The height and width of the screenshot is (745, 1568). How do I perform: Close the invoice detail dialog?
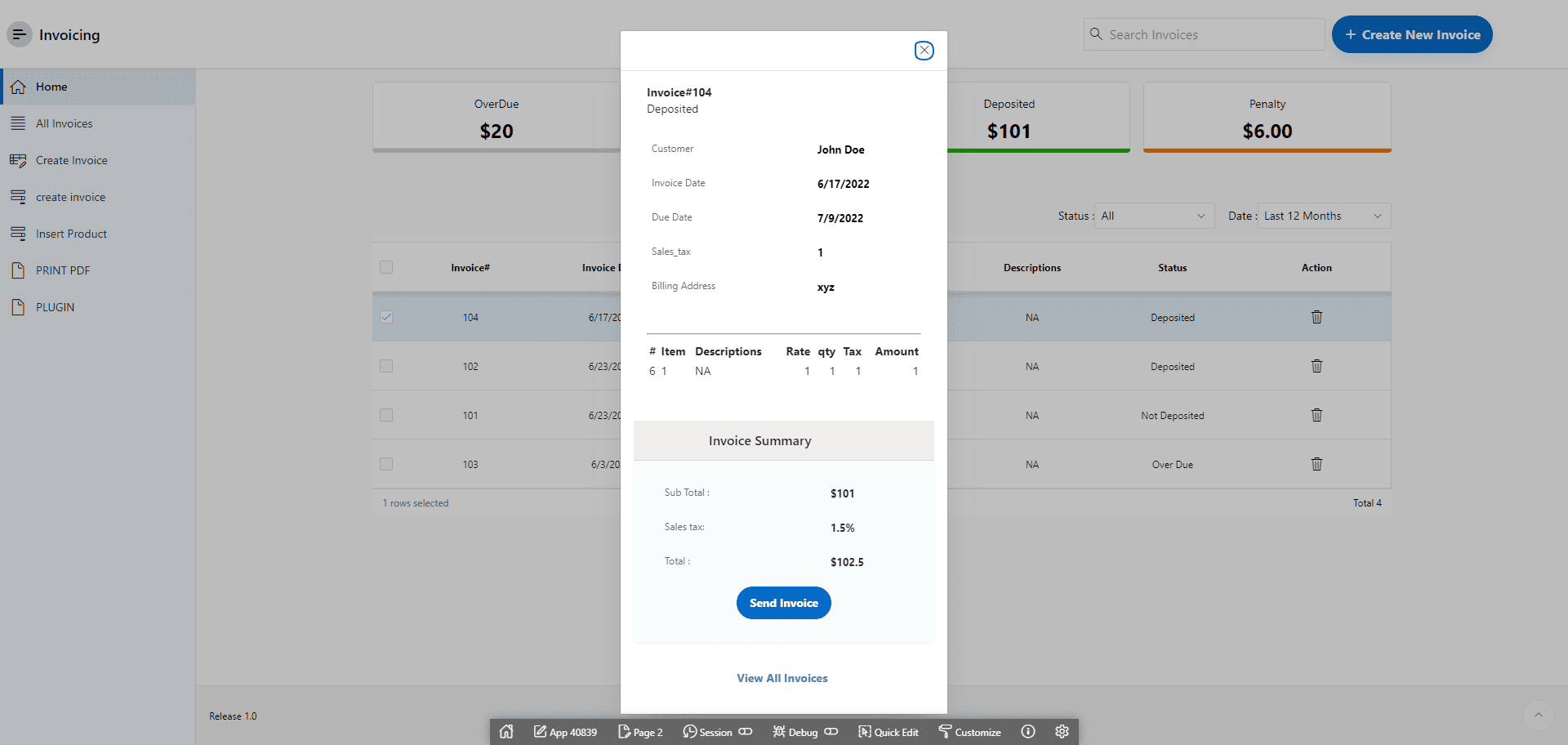(924, 51)
